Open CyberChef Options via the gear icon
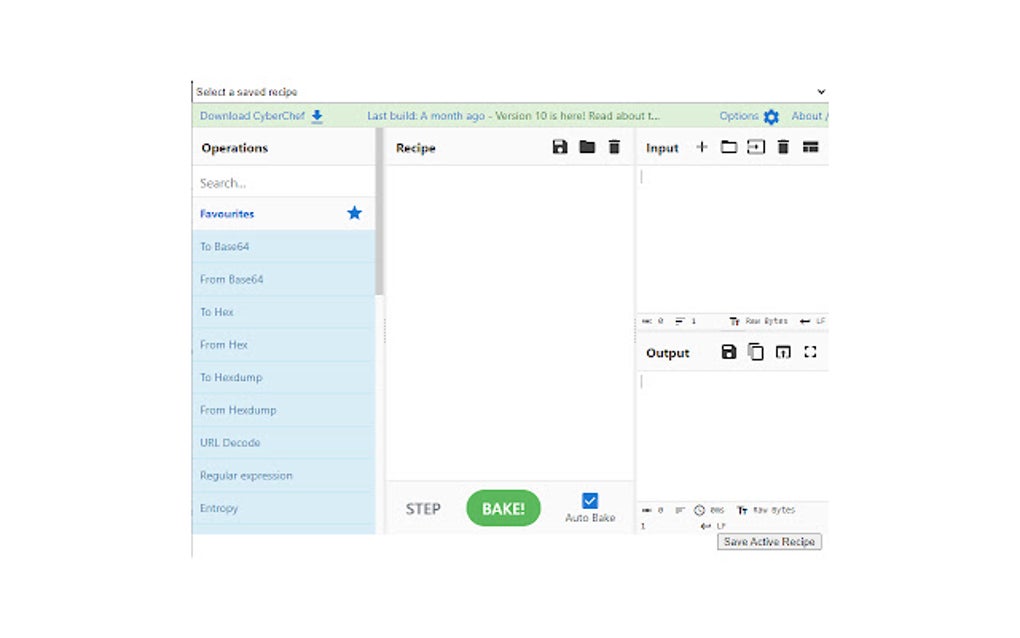 tap(771, 116)
